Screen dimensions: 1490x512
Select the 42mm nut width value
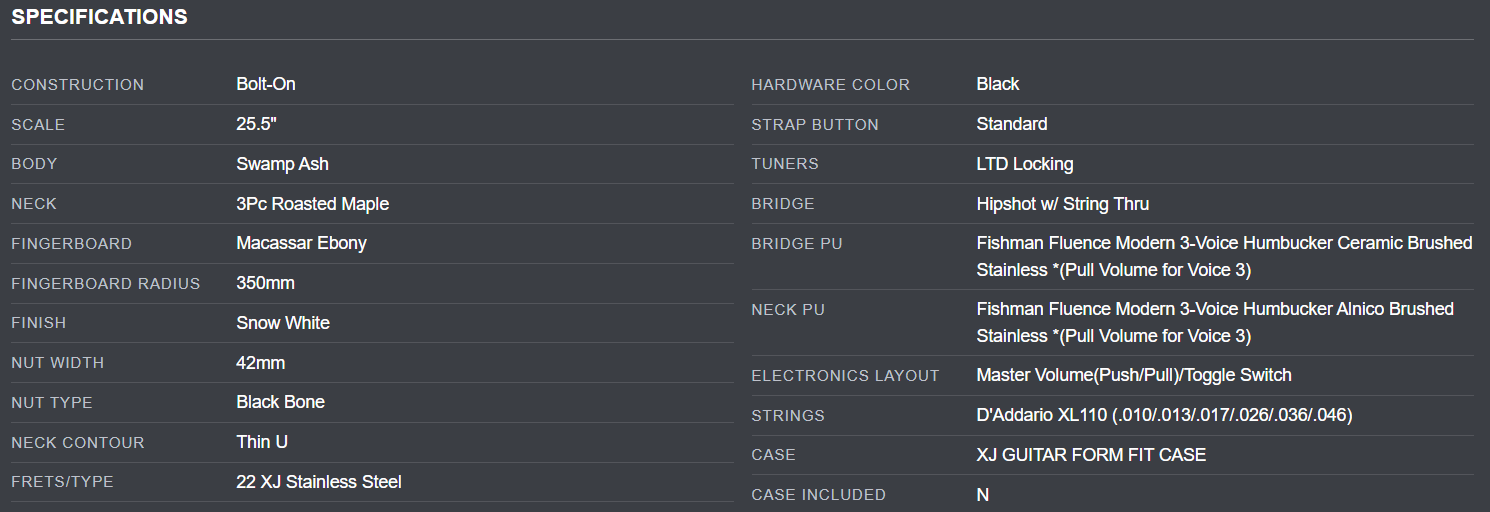(x=260, y=362)
